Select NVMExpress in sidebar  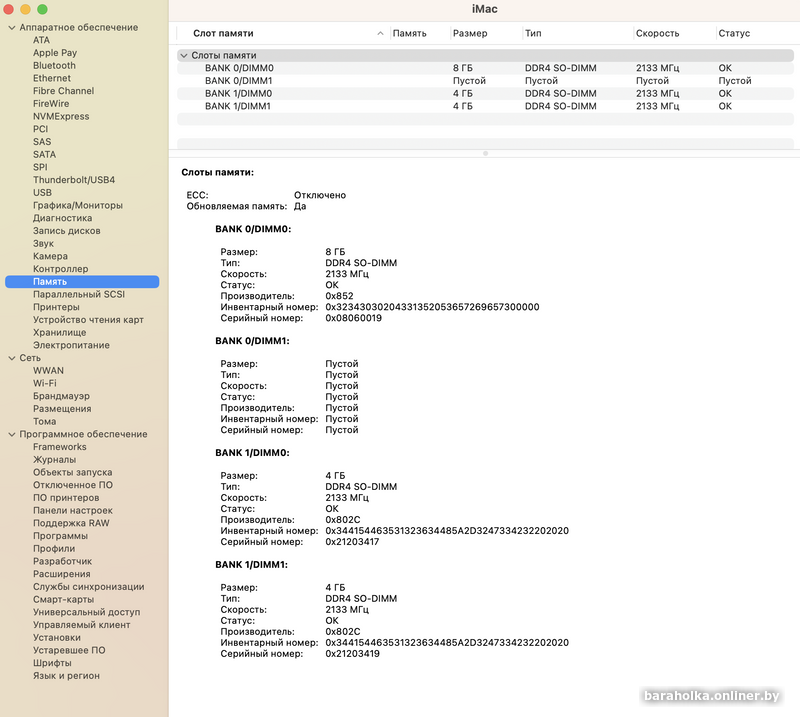click(61, 116)
